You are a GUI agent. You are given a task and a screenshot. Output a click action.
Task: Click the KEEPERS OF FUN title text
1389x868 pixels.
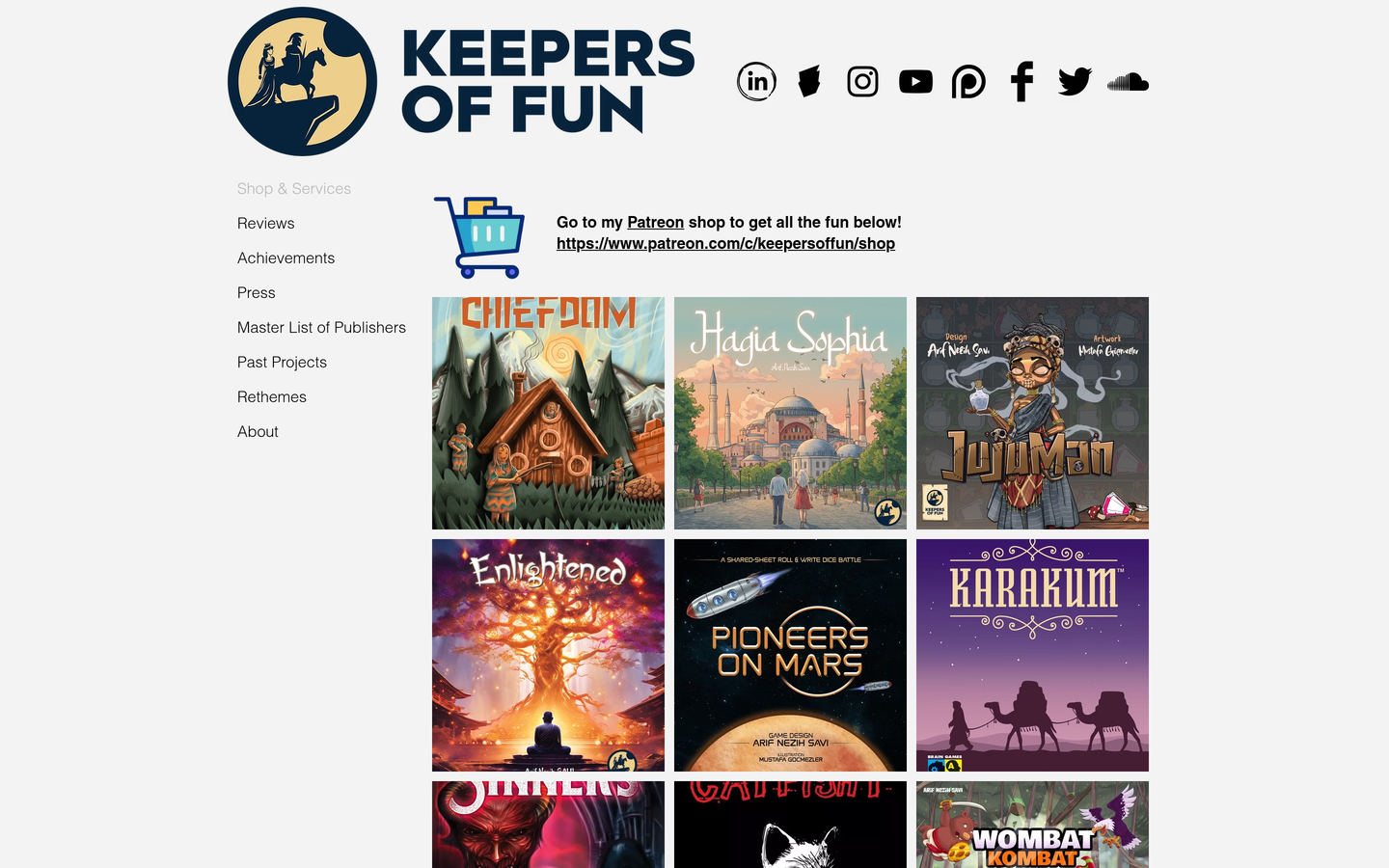click(547, 81)
